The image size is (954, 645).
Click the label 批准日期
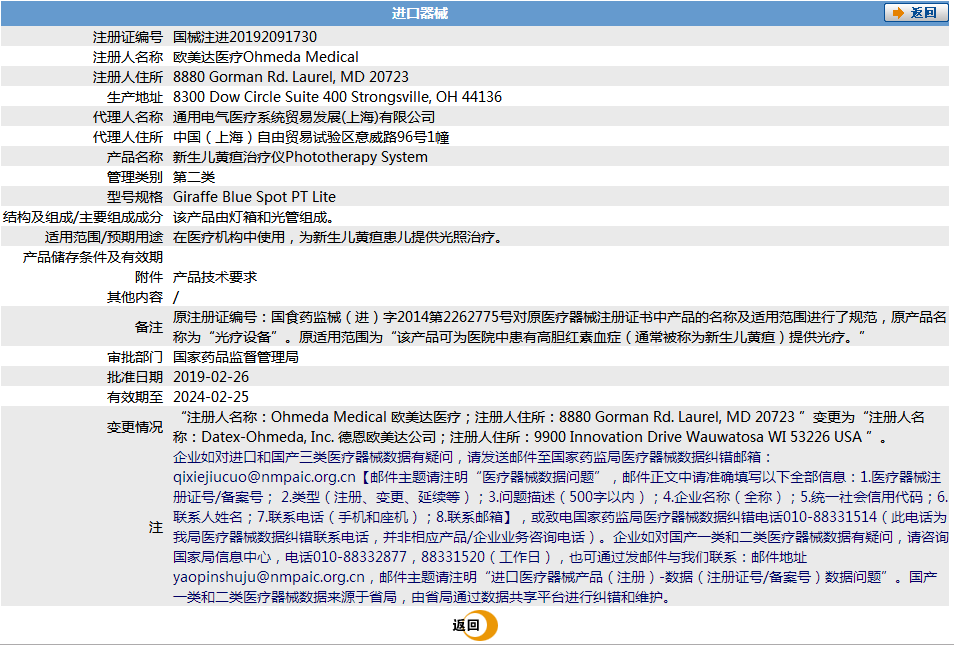click(135, 377)
